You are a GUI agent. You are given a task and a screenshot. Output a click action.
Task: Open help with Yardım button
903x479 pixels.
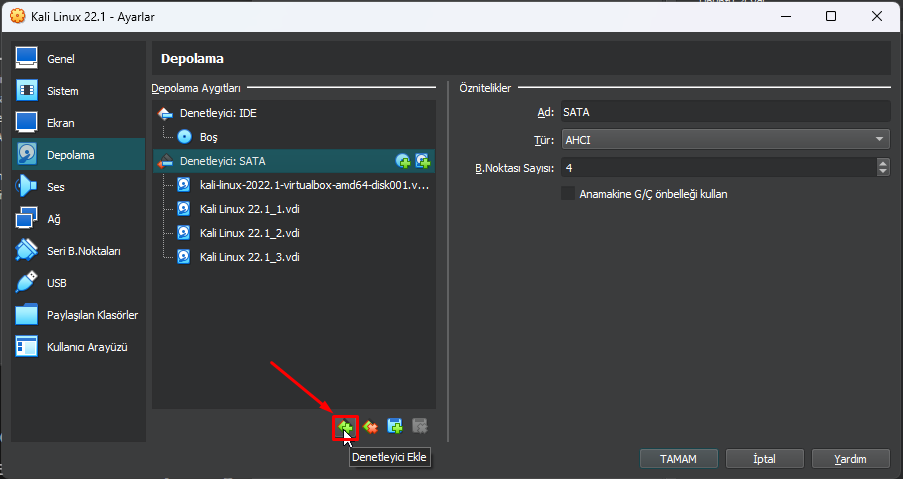click(851, 459)
